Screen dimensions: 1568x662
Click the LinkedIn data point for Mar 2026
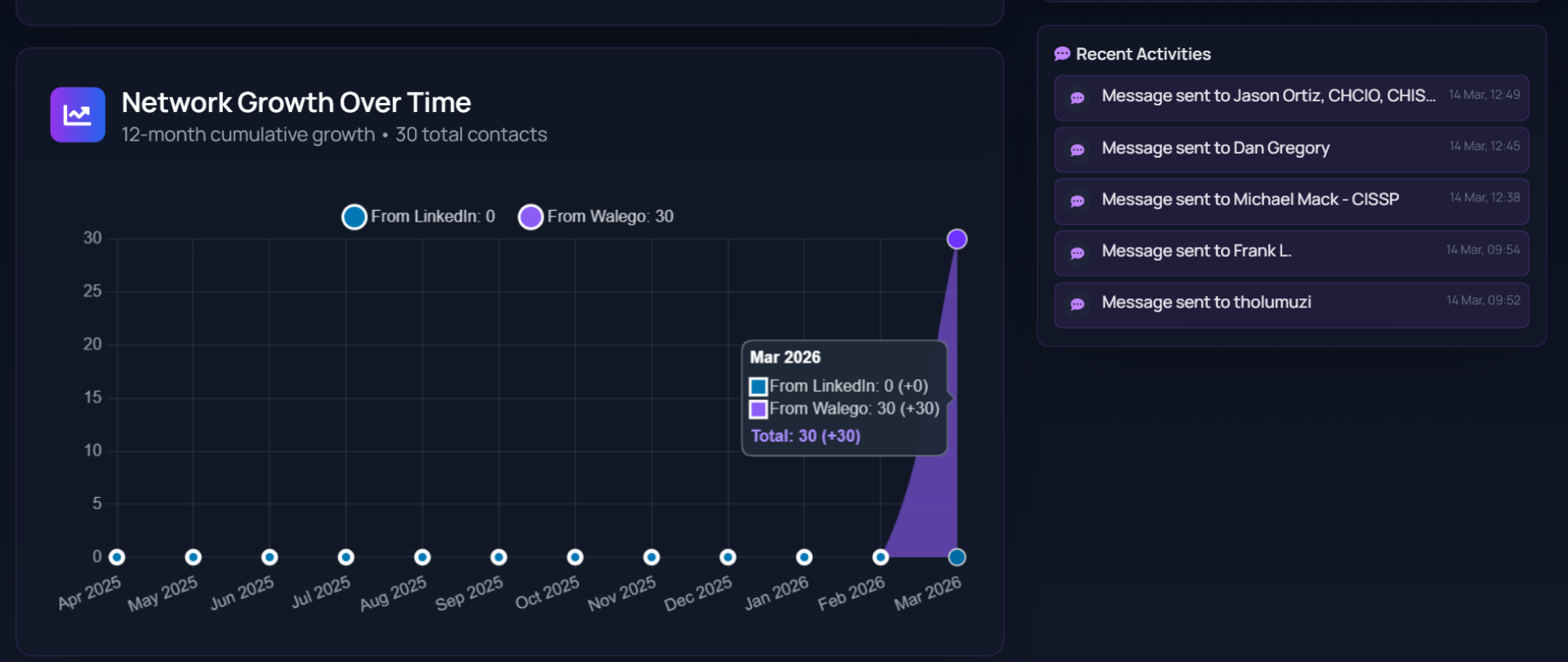[957, 557]
